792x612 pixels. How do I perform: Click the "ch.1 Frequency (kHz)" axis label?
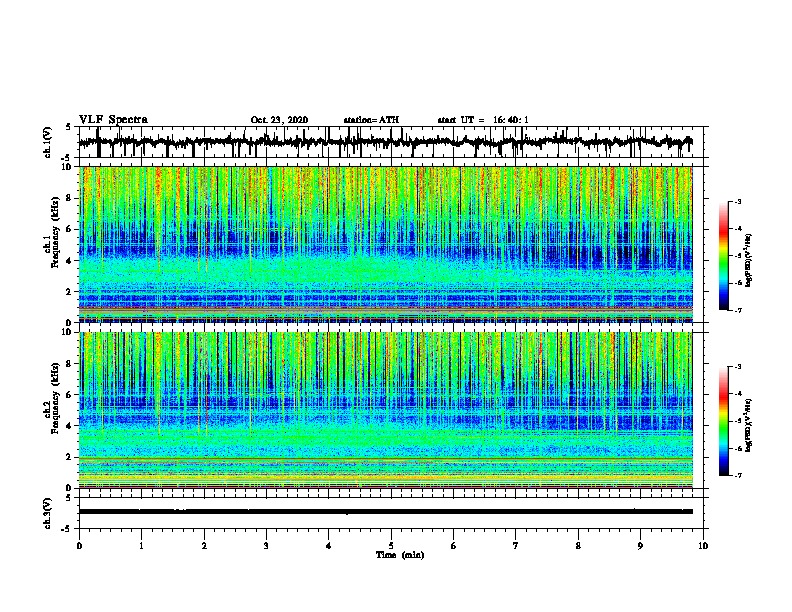click(x=52, y=233)
